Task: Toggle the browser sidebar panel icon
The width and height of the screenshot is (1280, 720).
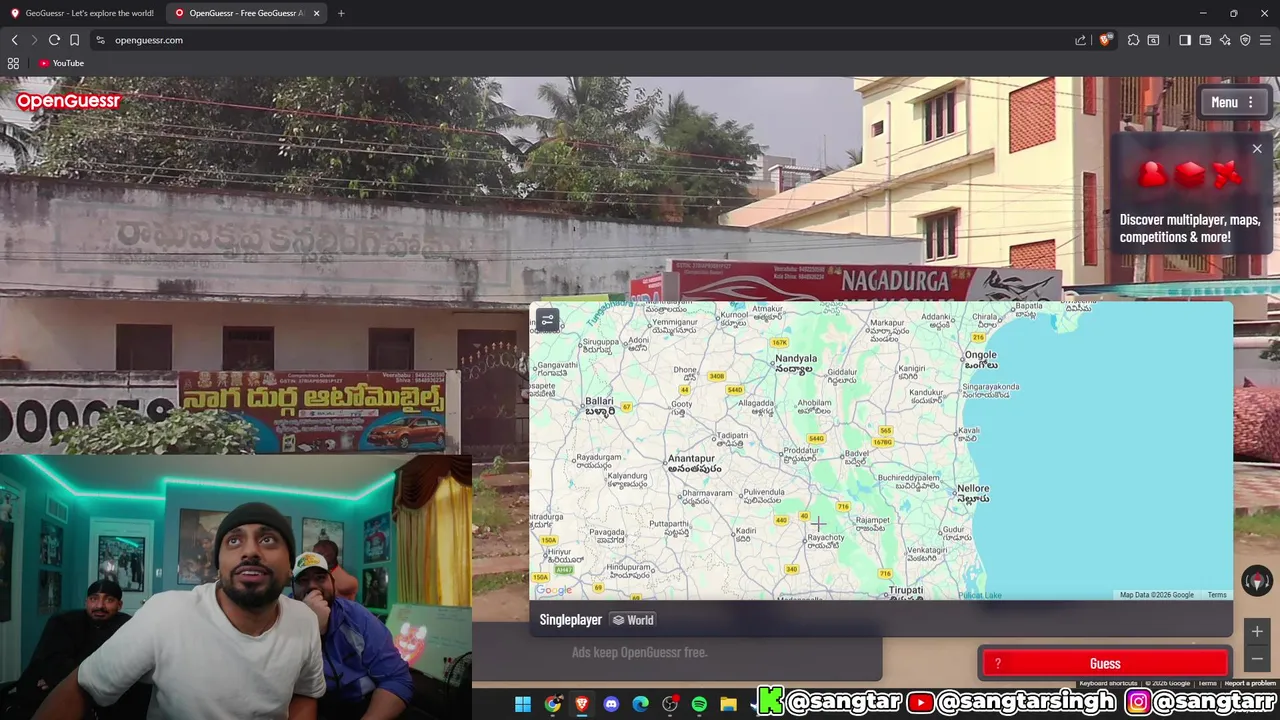Action: click(x=1185, y=40)
